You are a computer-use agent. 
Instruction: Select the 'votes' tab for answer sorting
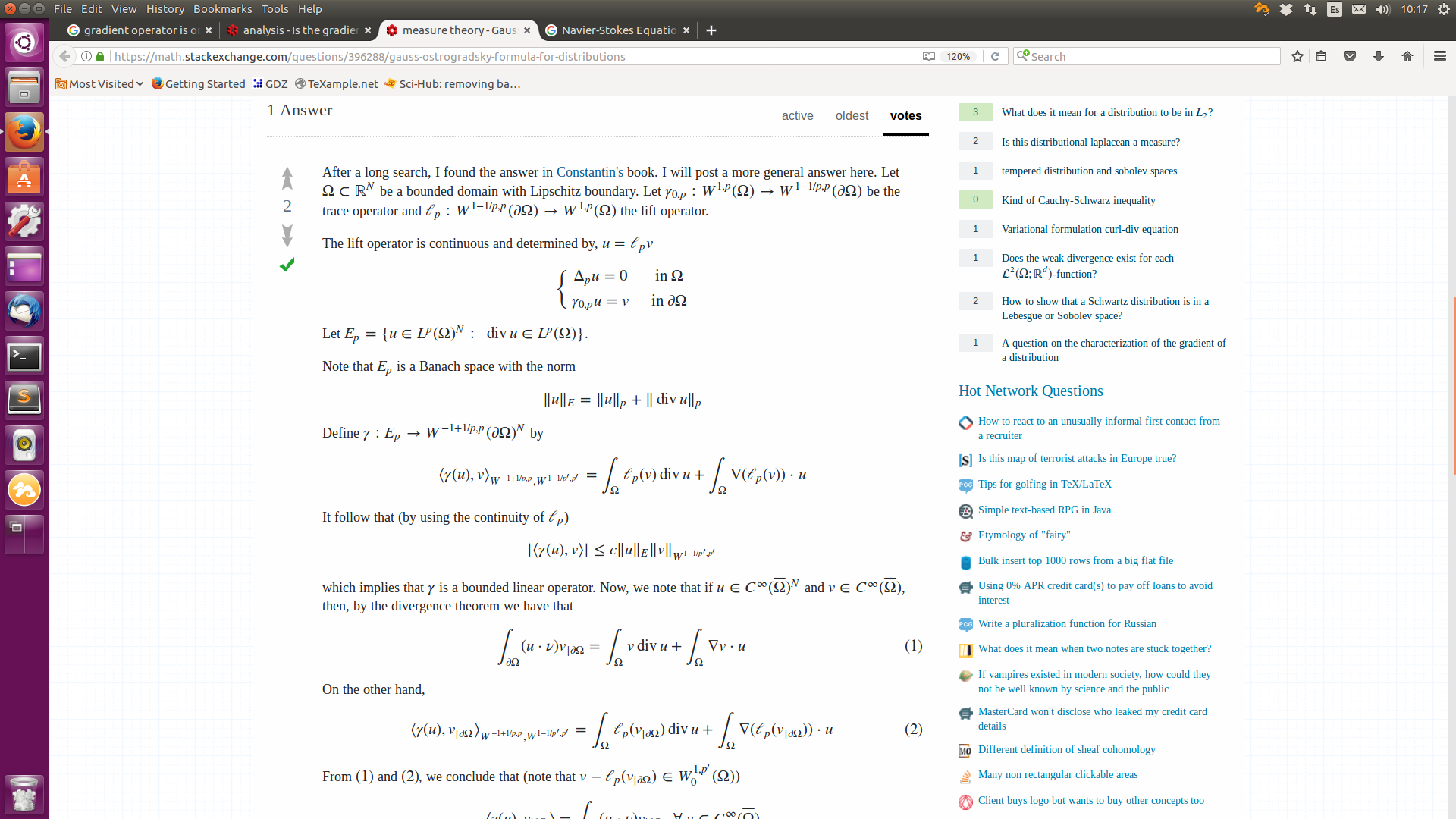[905, 115]
